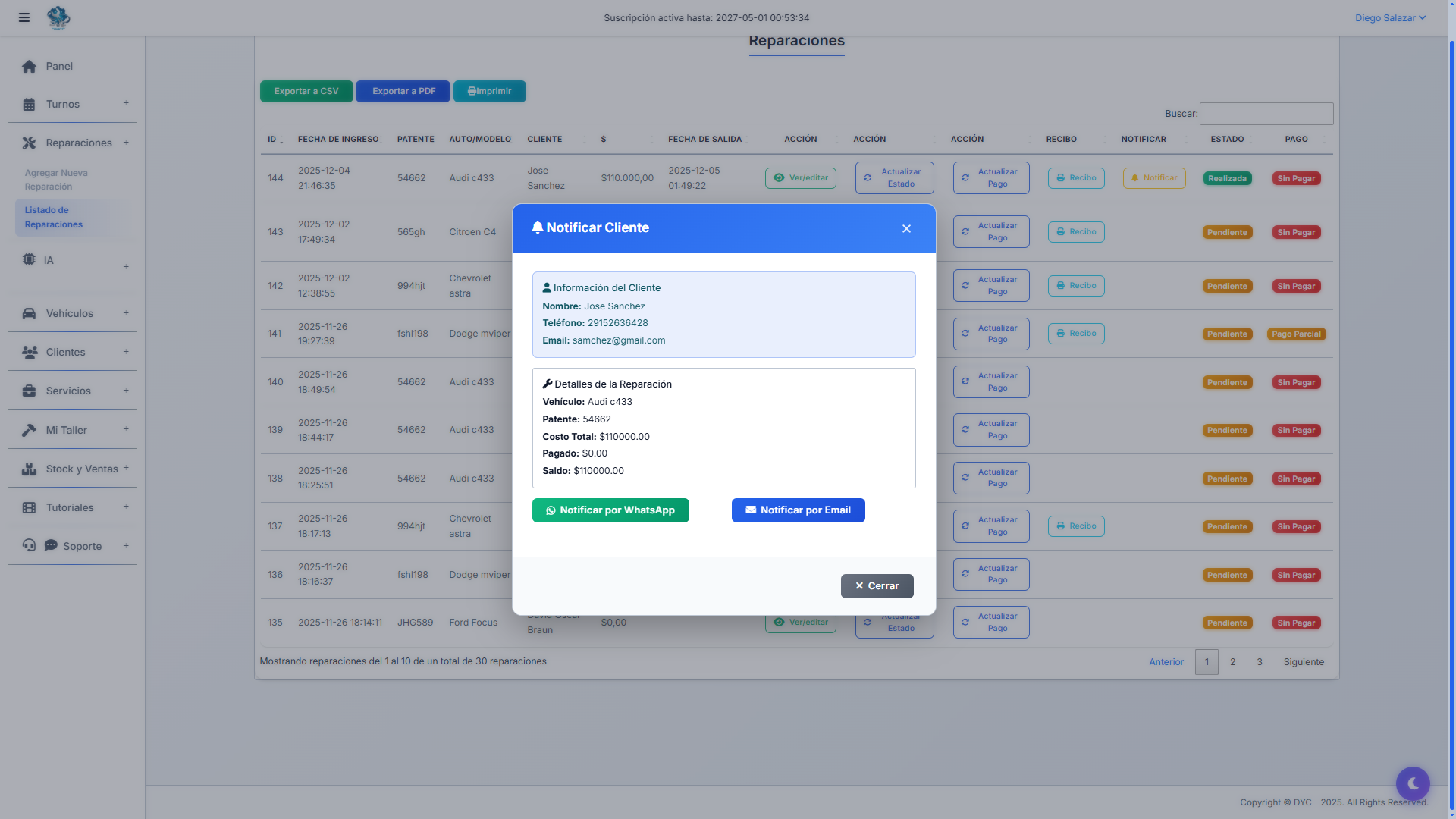Viewport: 1456px width, 819px height.
Task: Click Notificar por Email button
Action: (x=798, y=510)
